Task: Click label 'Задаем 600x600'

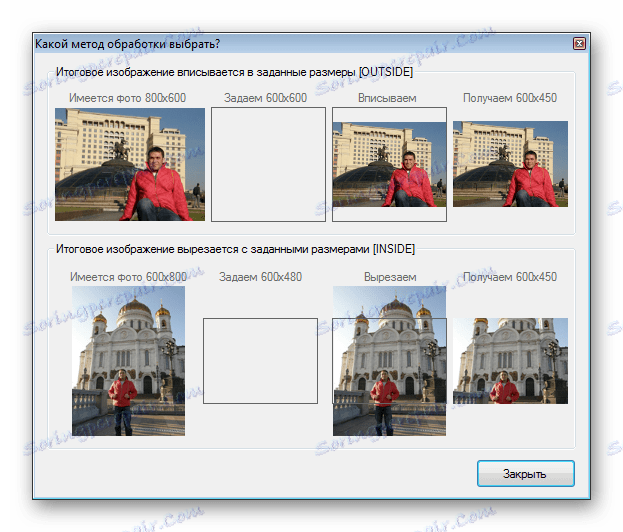Action: tap(265, 98)
